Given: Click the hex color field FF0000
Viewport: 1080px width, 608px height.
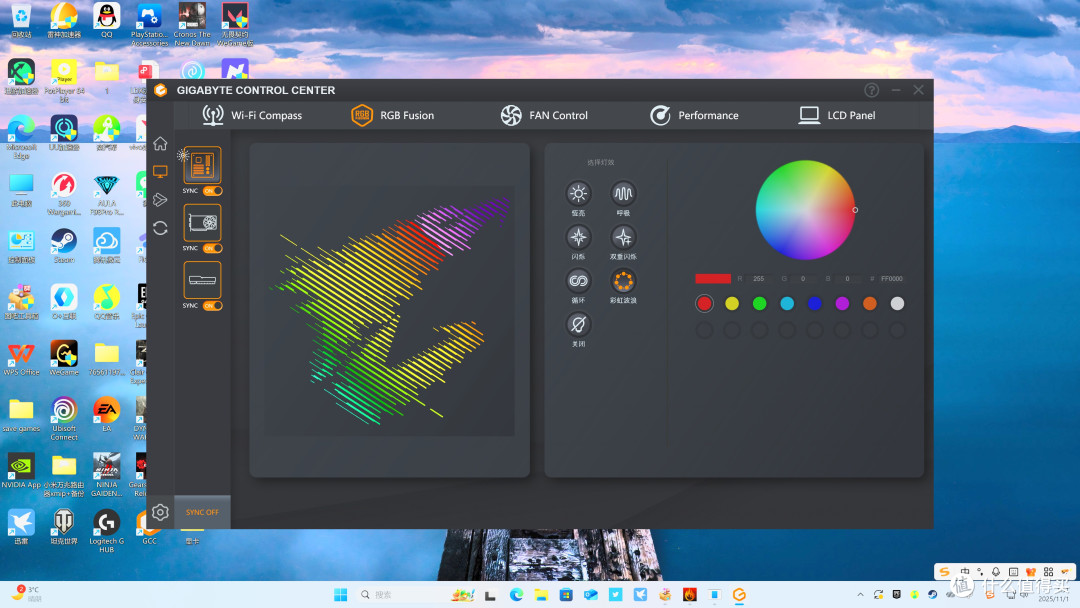Looking at the screenshot, I should pos(891,279).
